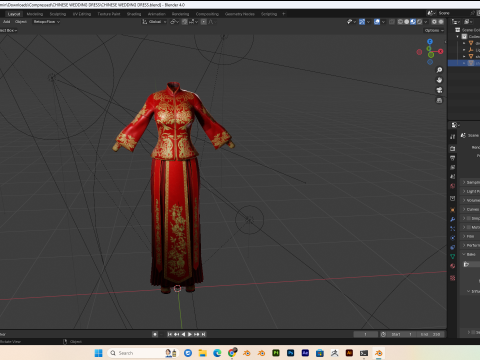Jump to the last frame
Screen dimensions: 480x360
click(204, 334)
